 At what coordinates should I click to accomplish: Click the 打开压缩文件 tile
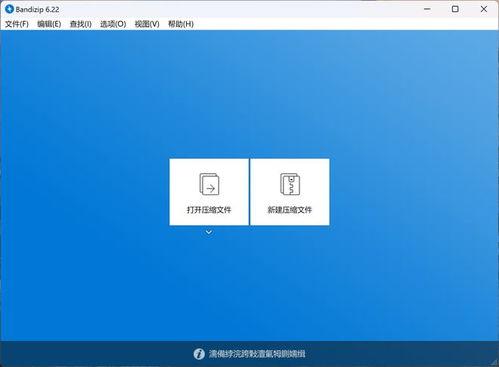pos(209,192)
